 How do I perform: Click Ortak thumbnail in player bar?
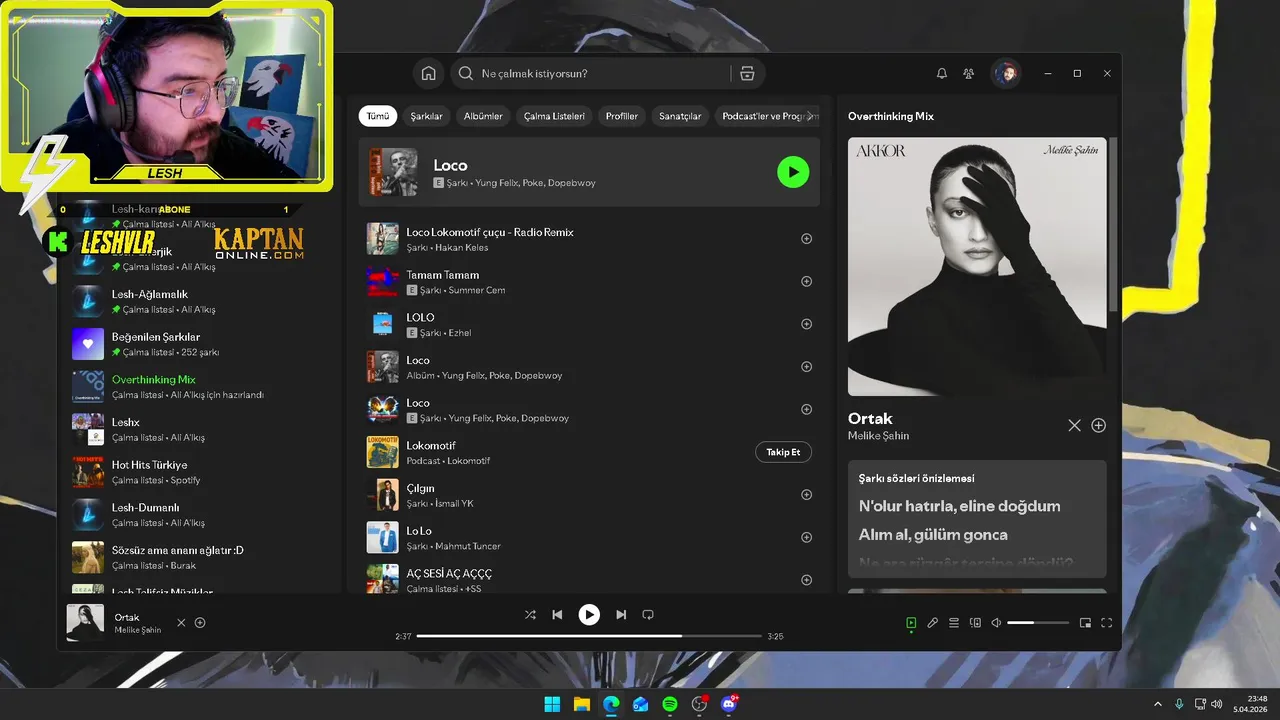coord(85,623)
